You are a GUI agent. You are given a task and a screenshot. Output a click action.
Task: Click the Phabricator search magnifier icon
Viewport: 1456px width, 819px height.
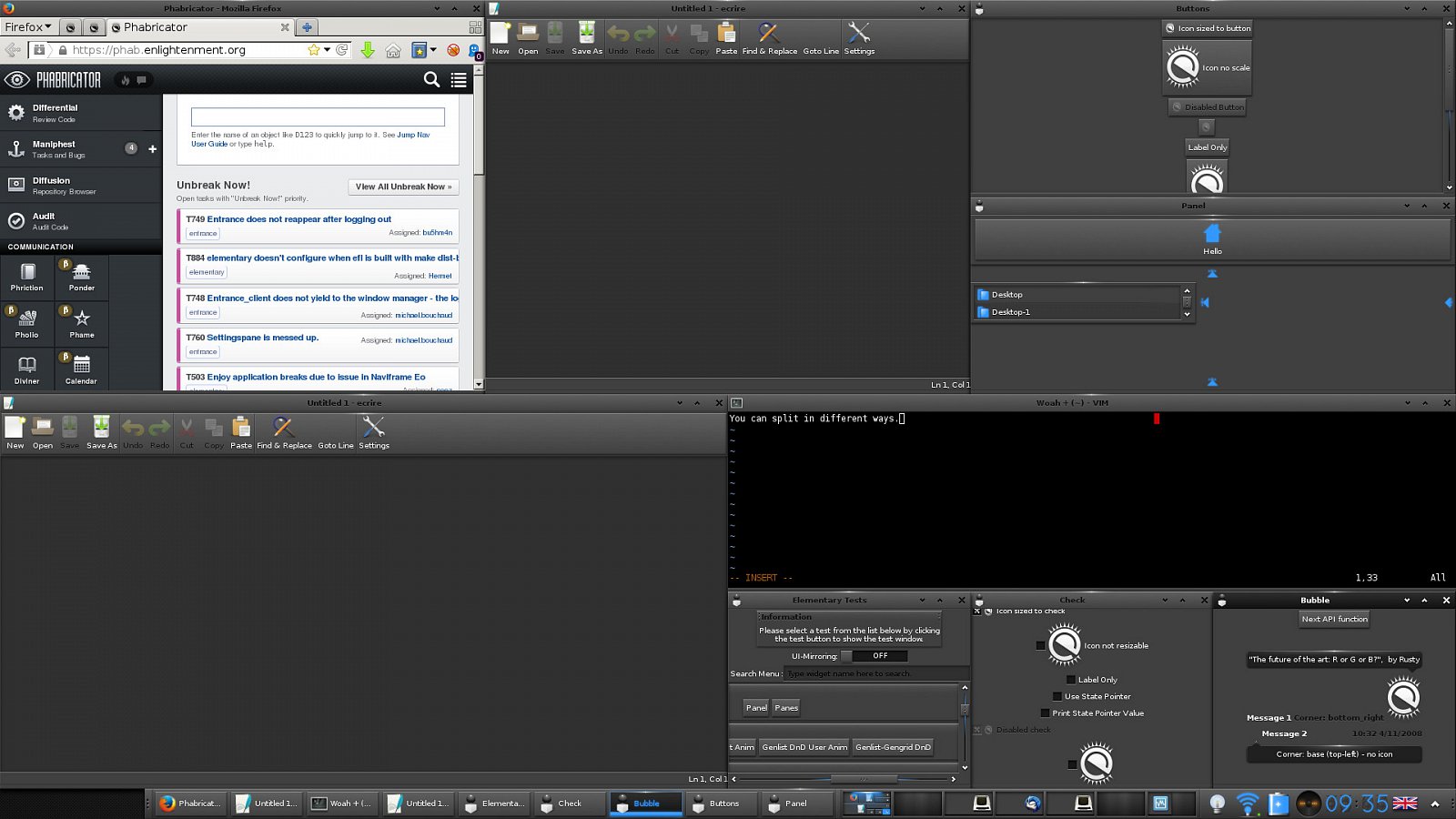tap(431, 80)
